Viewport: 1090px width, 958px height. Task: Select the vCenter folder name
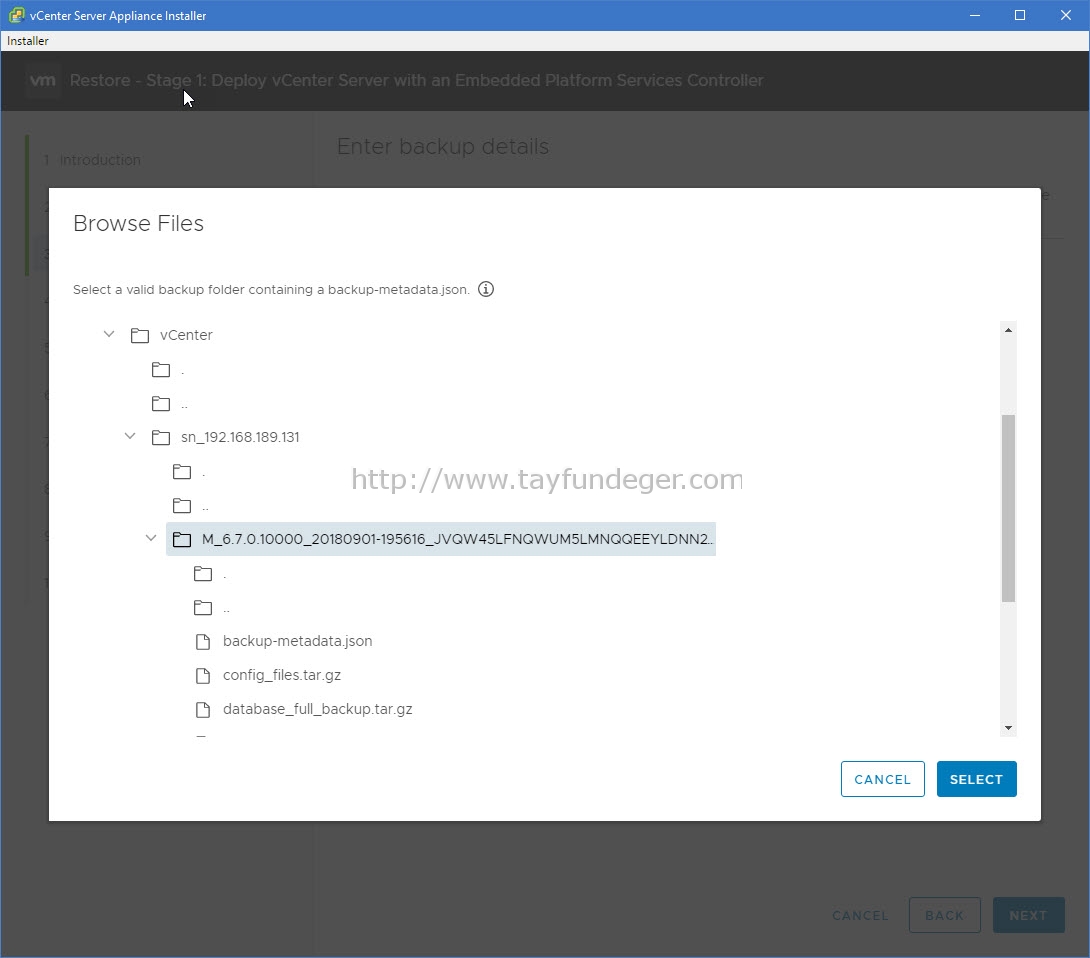(186, 335)
